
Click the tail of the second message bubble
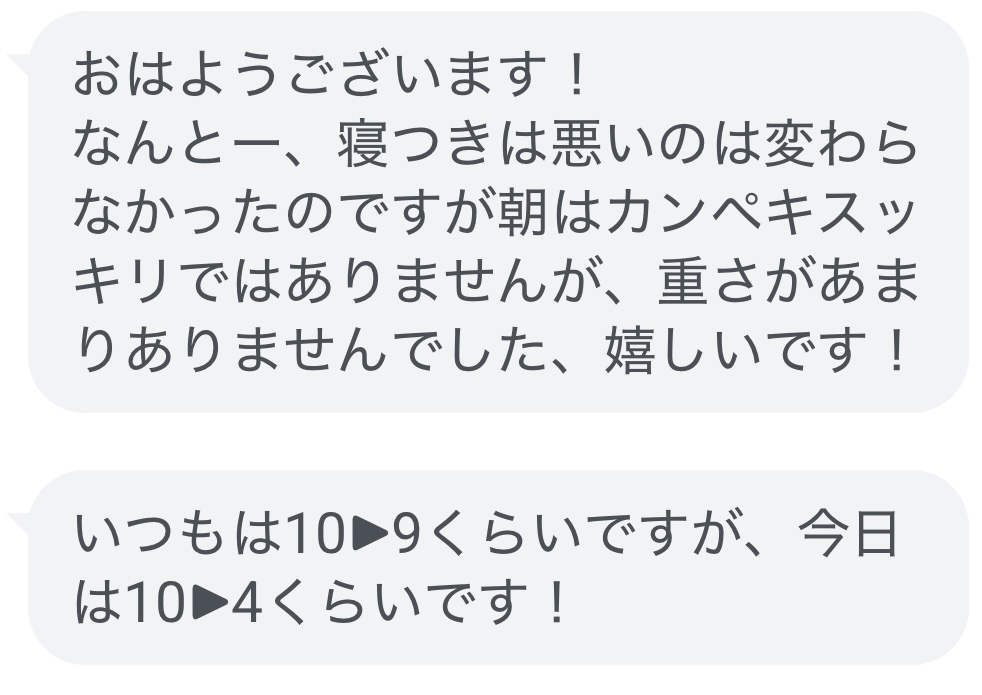pos(19,525)
